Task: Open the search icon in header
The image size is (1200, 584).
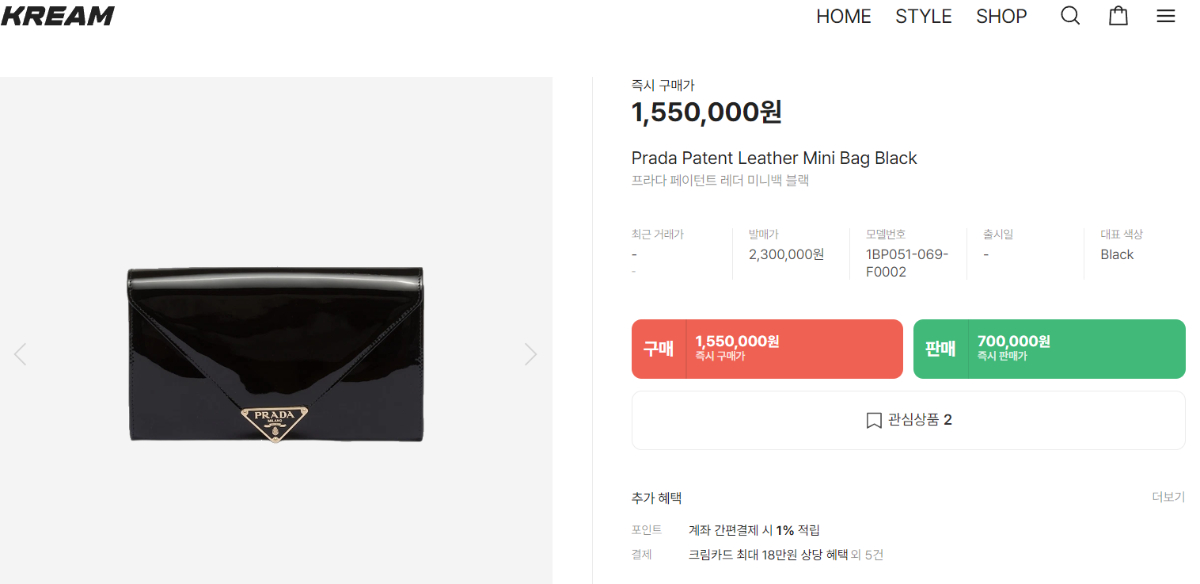Action: (x=1070, y=16)
